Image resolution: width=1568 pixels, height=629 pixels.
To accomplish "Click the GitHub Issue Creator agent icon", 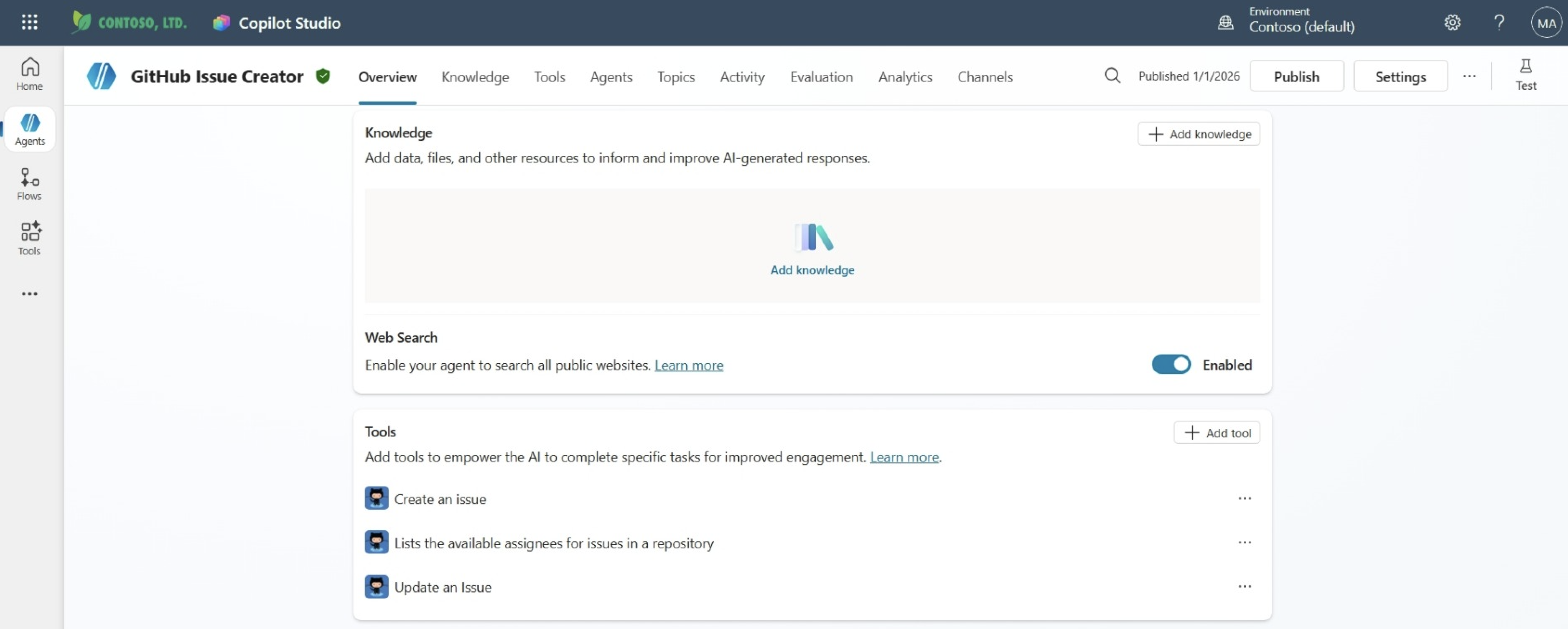I will click(101, 76).
